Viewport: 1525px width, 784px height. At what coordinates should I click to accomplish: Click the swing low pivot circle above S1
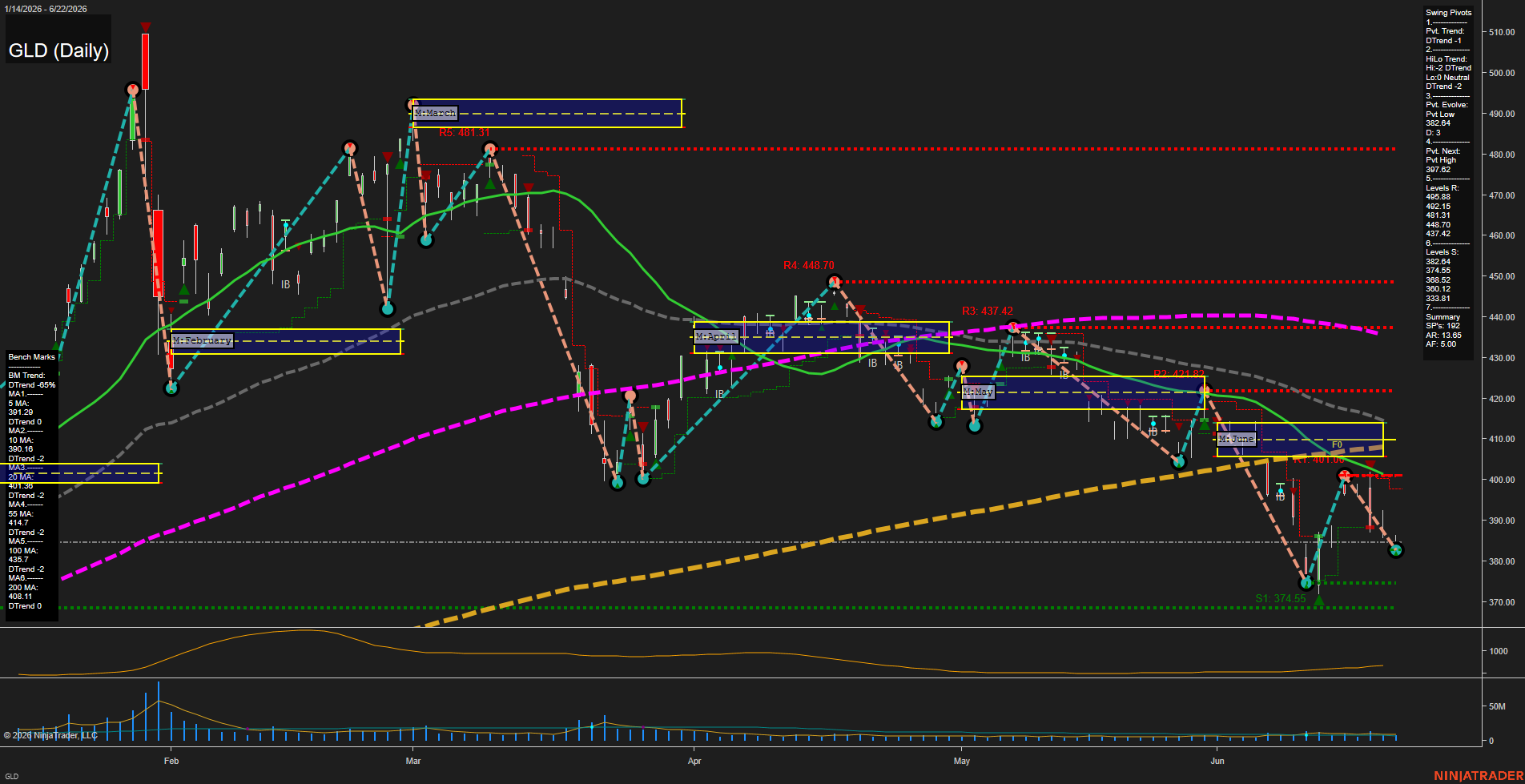coord(1306,583)
